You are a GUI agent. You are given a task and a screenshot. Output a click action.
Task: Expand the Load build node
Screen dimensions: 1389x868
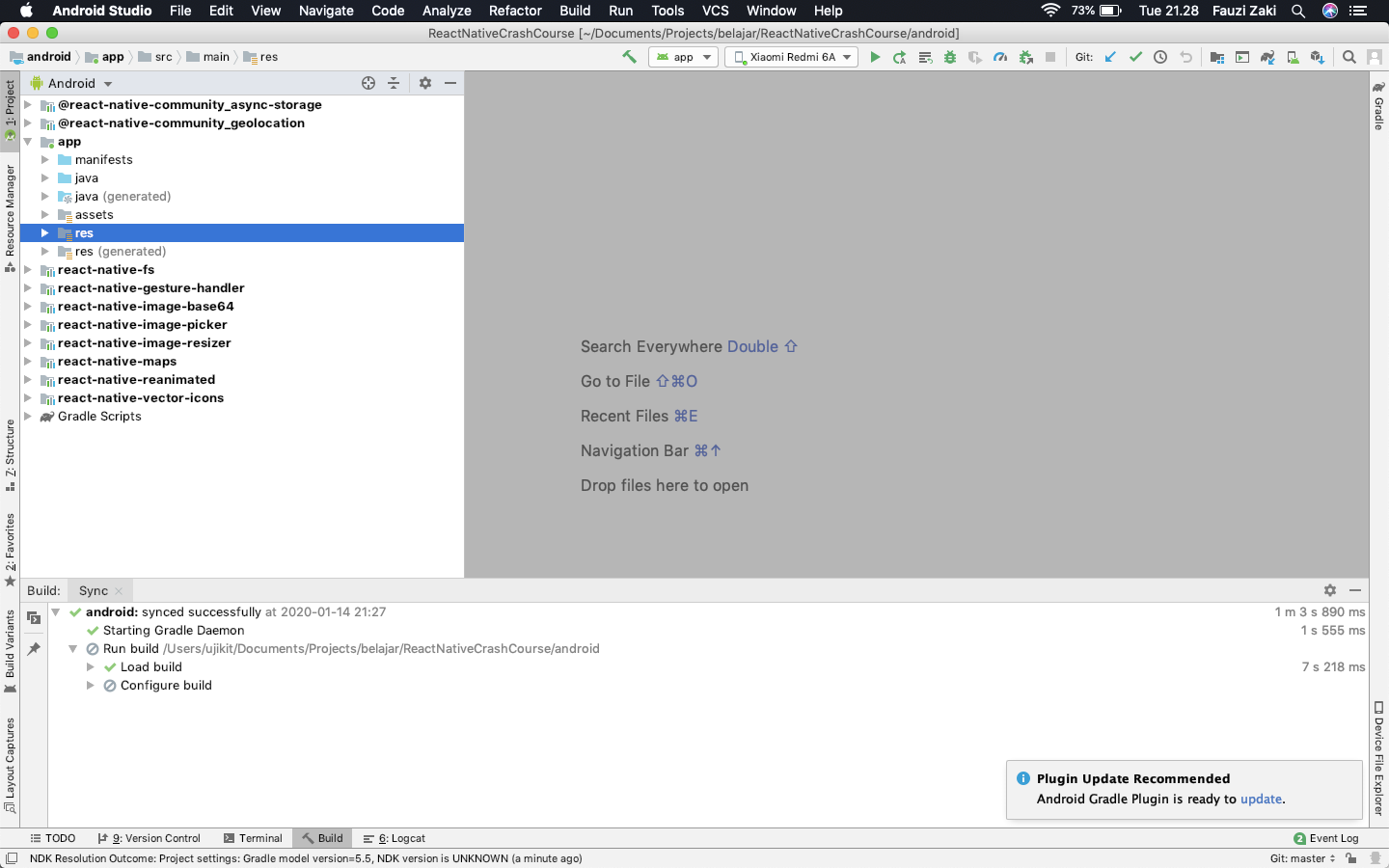pyautogui.click(x=90, y=667)
